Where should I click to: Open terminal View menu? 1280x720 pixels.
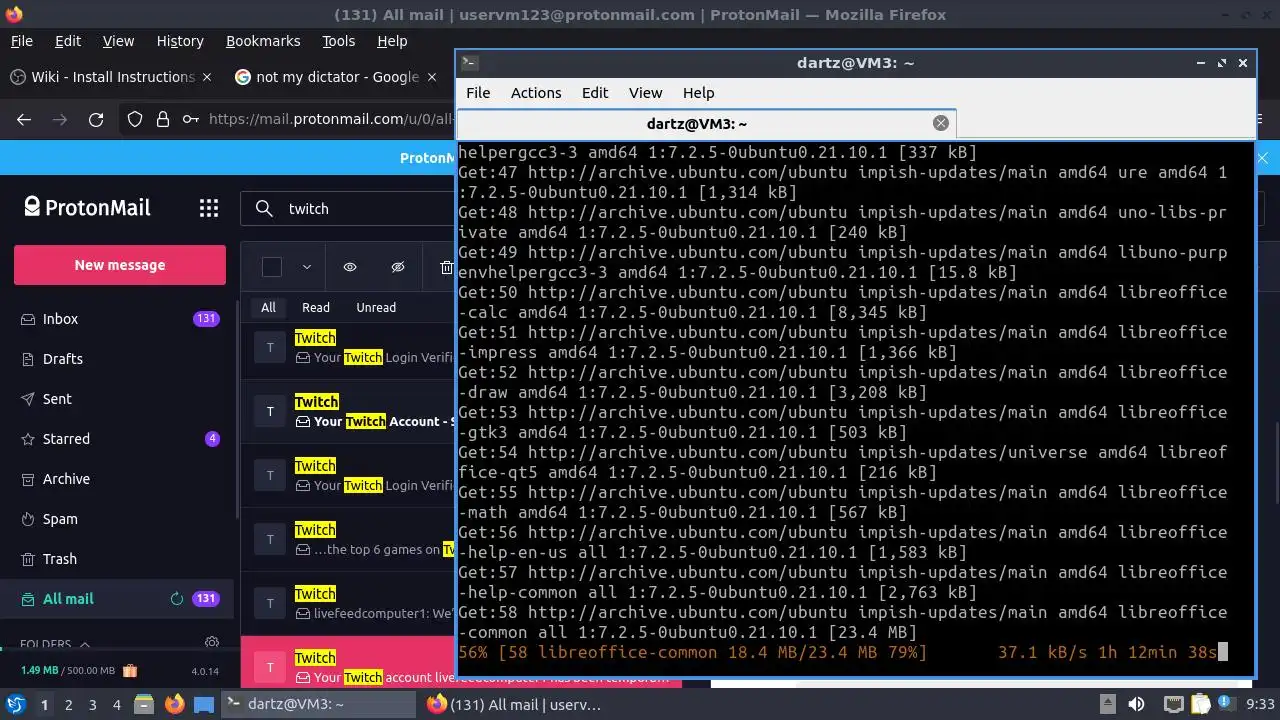pyautogui.click(x=645, y=92)
